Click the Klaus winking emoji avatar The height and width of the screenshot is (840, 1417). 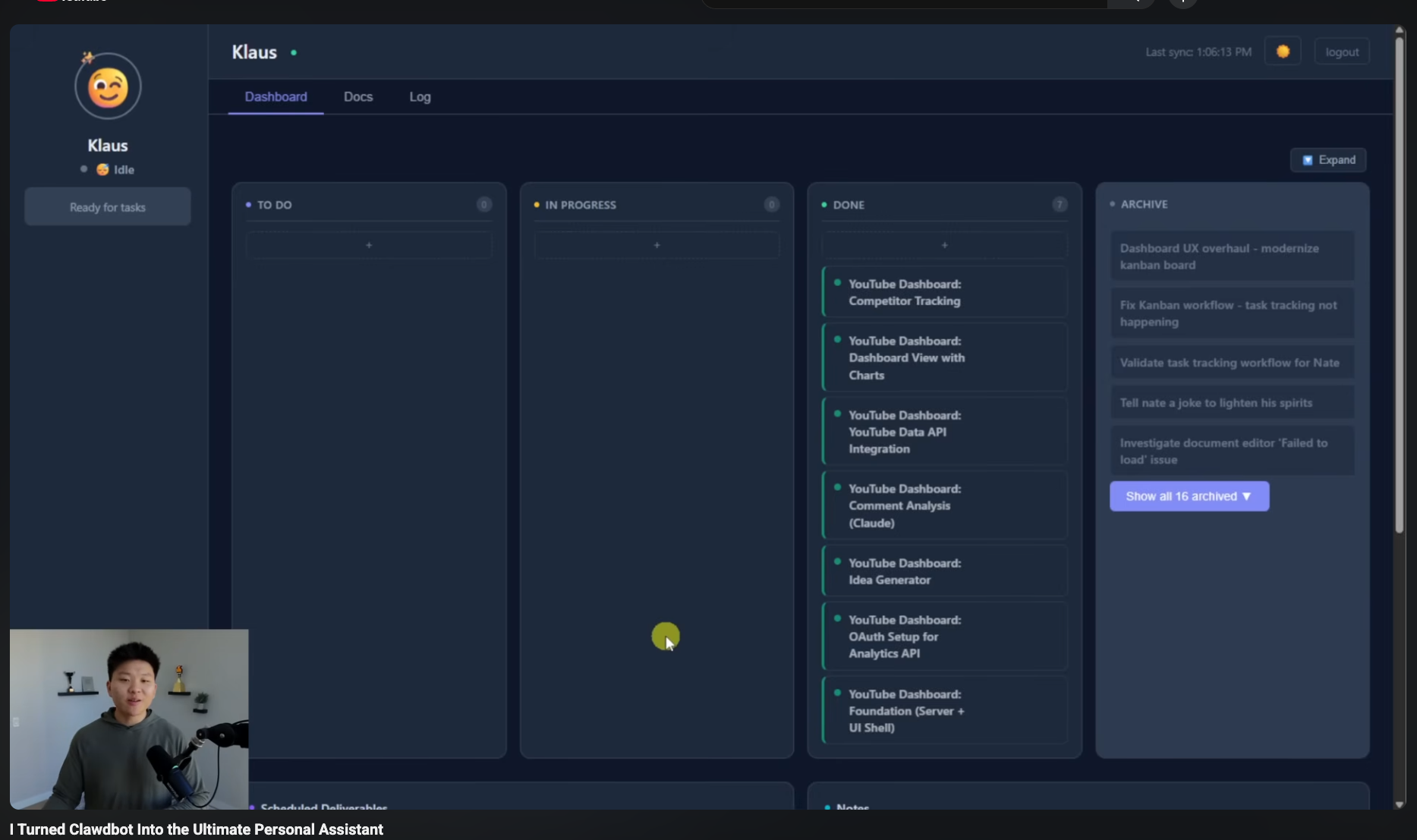(x=108, y=87)
